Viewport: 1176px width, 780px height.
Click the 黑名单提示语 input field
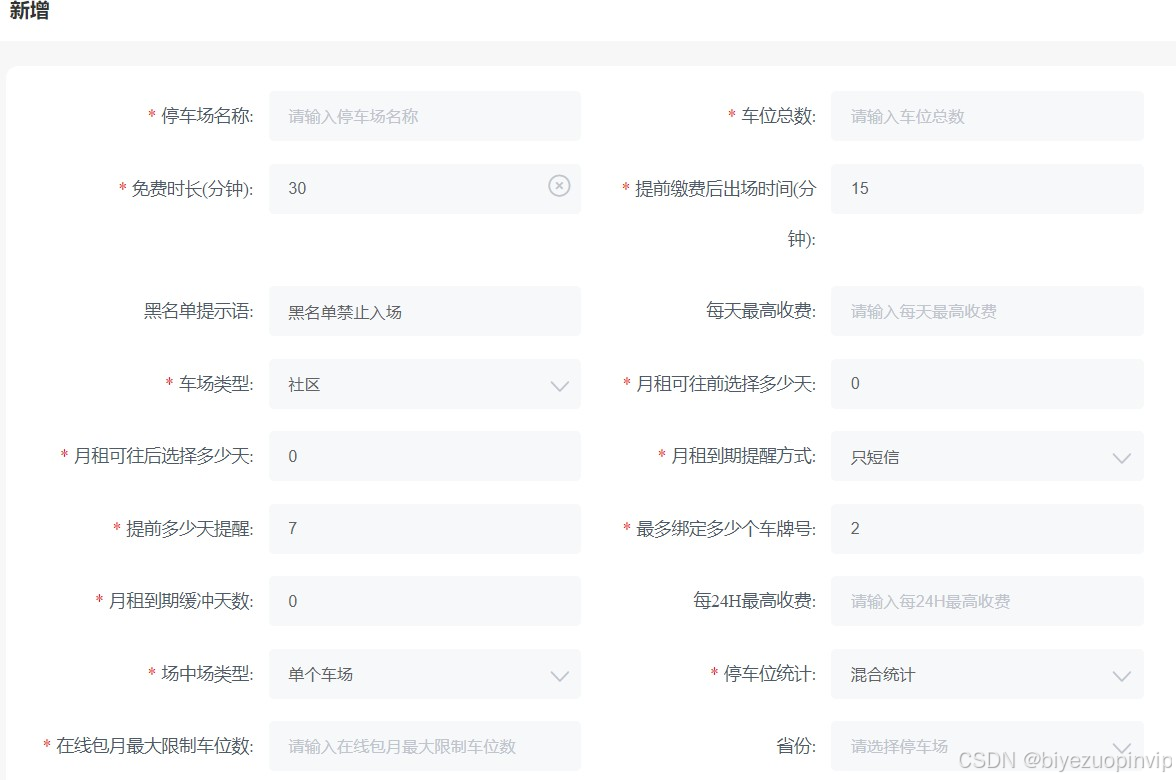[425, 311]
